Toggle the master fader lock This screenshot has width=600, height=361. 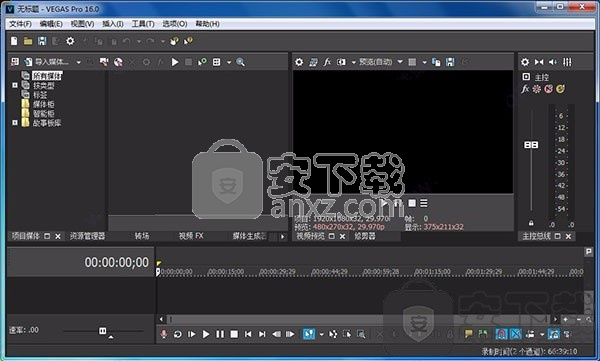tap(531, 223)
